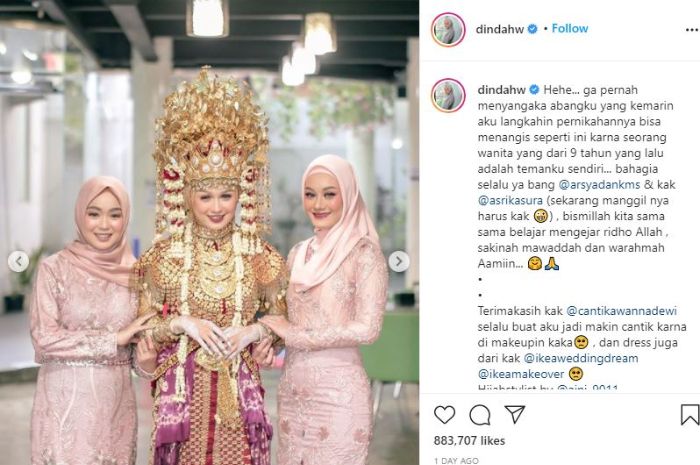
Task: Open the @ikeaweddingdream mention
Action: click(581, 358)
